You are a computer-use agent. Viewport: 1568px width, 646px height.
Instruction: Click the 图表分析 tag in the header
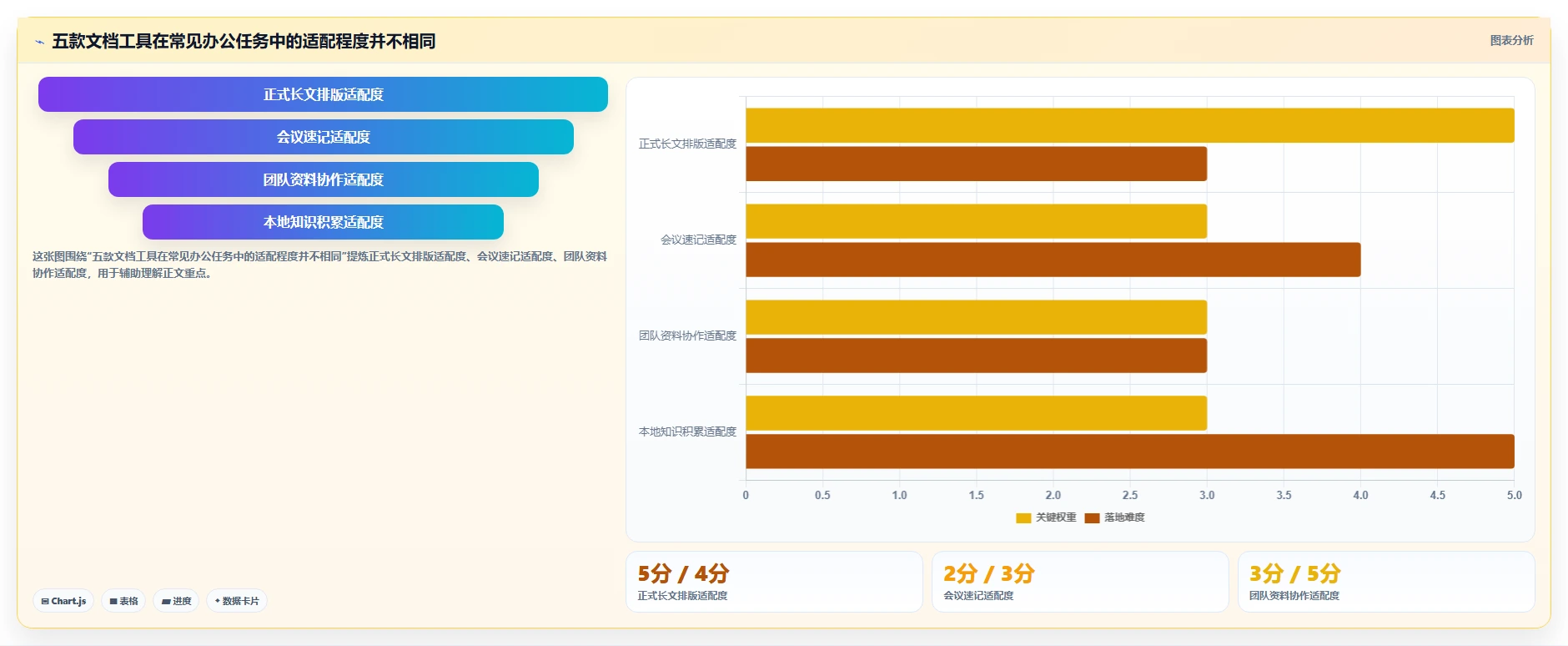[1511, 40]
